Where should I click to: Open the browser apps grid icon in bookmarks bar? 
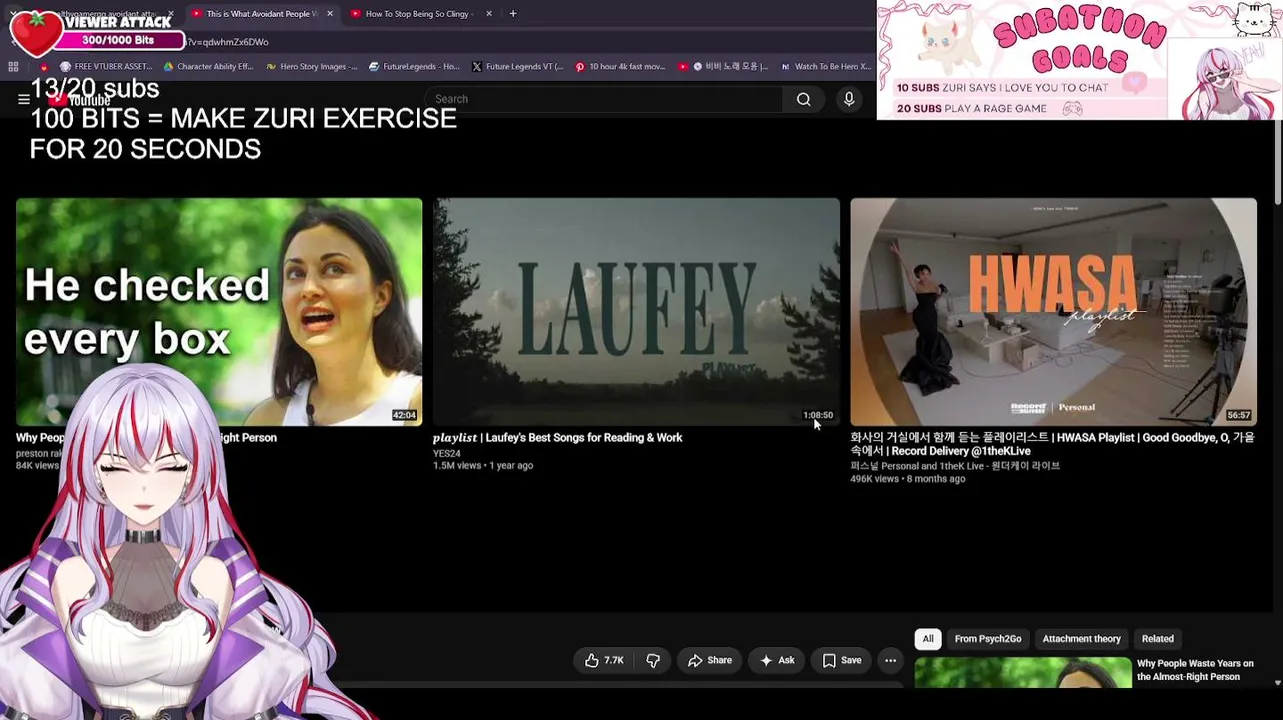13,67
